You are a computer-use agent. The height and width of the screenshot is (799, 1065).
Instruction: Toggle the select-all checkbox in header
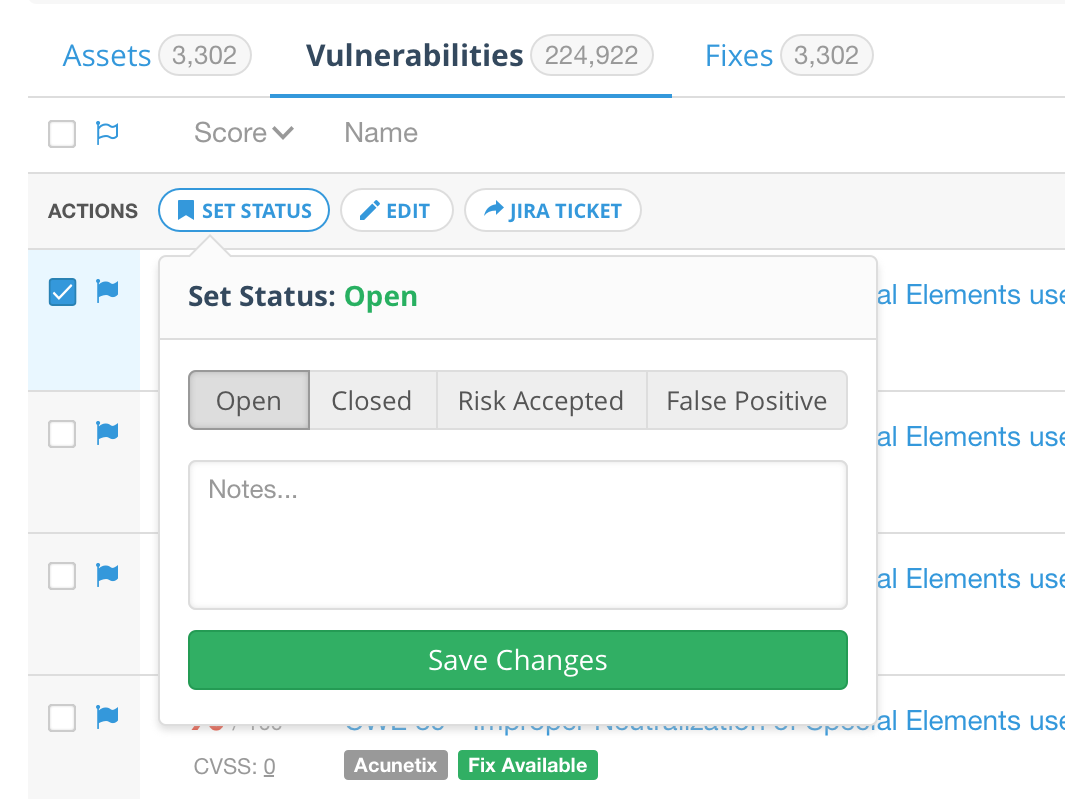pos(62,134)
